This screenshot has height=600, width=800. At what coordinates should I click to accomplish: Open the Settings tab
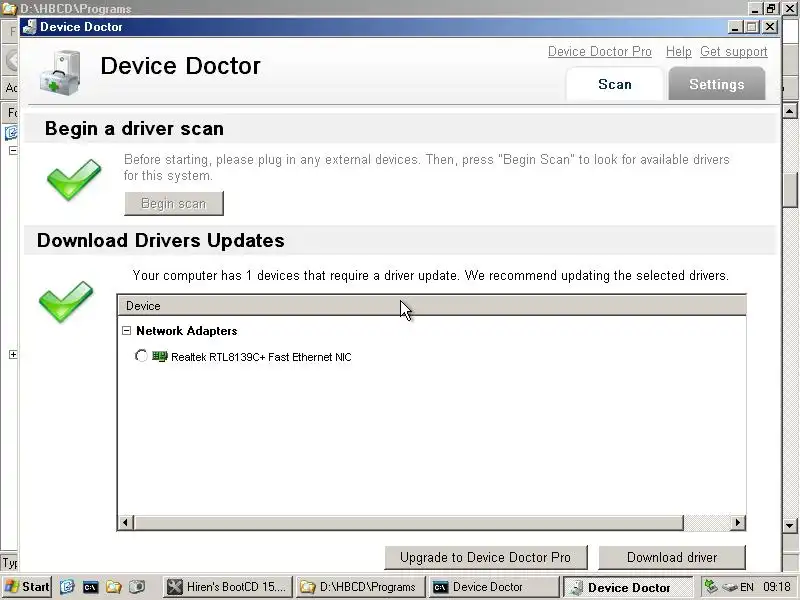click(716, 84)
